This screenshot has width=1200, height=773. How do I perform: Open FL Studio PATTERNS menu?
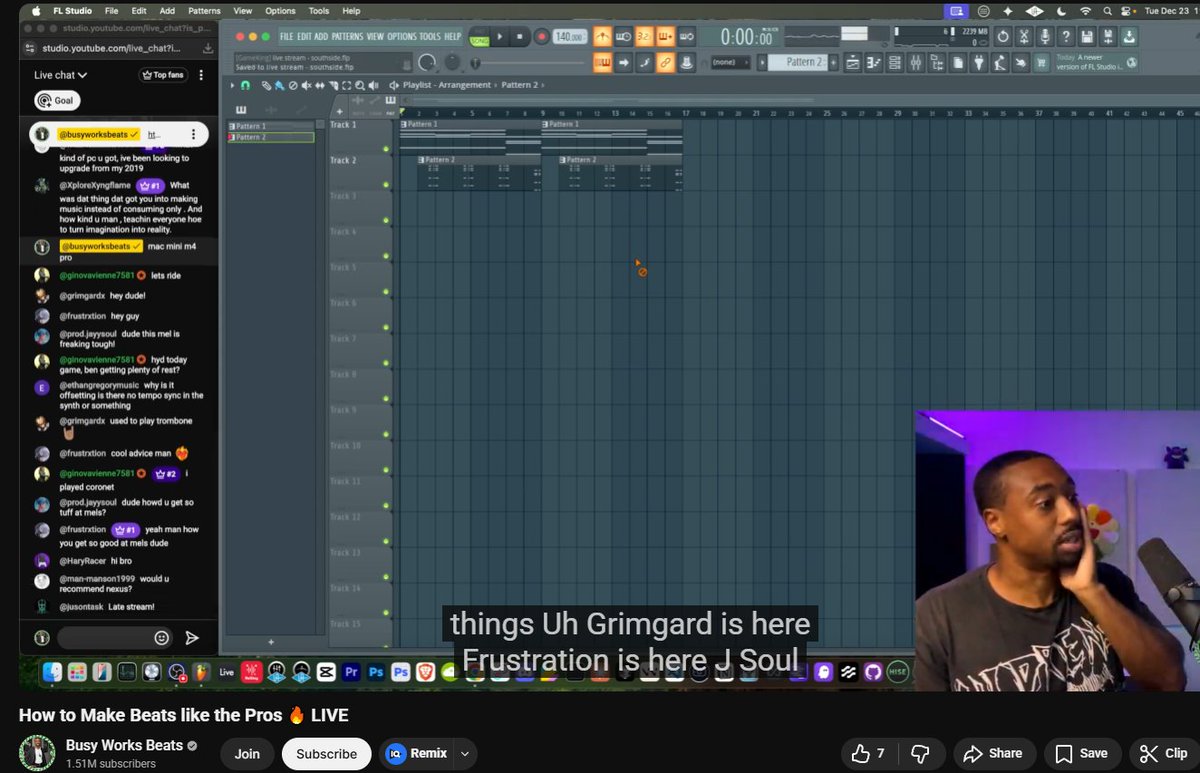[x=347, y=37]
